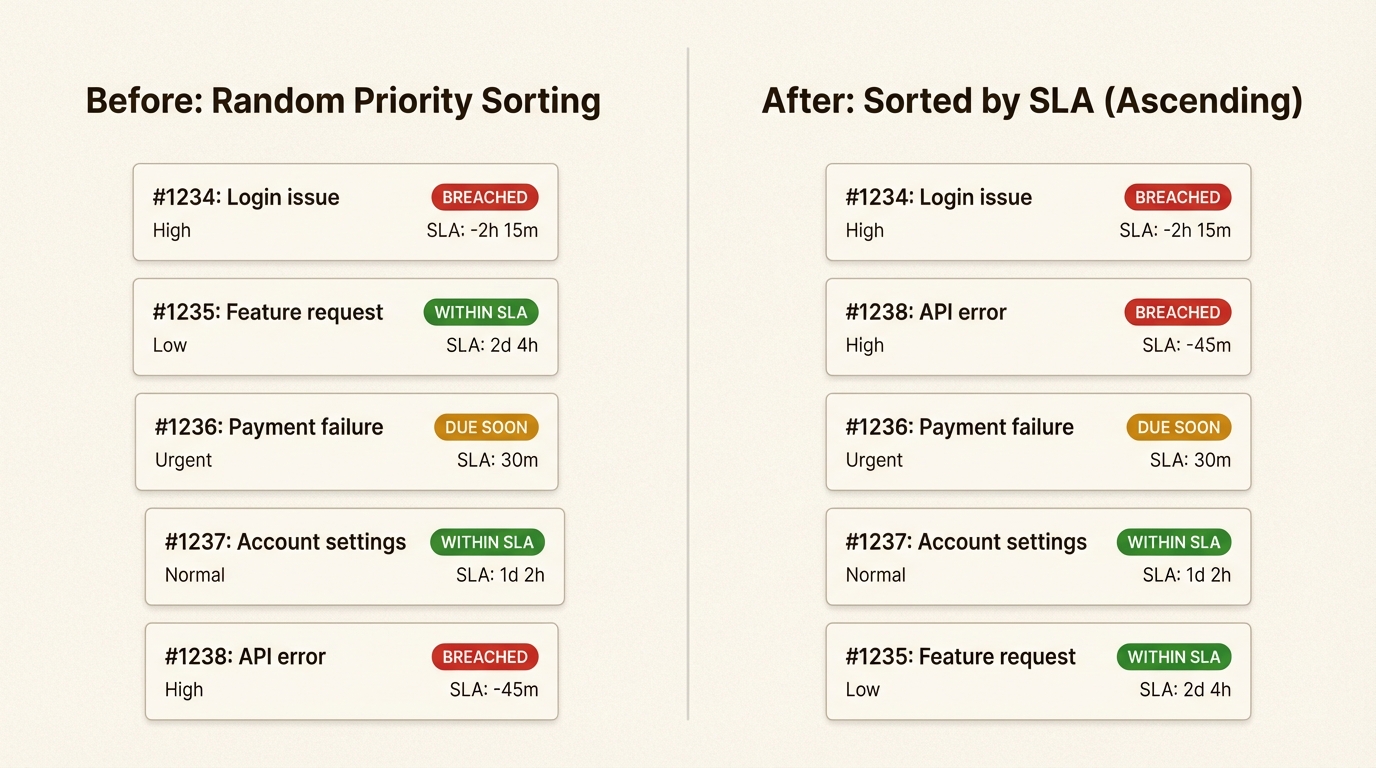Click WITHIN SLA badge on After column's Feature request
The height and width of the screenshot is (768, 1376).
1174,657
